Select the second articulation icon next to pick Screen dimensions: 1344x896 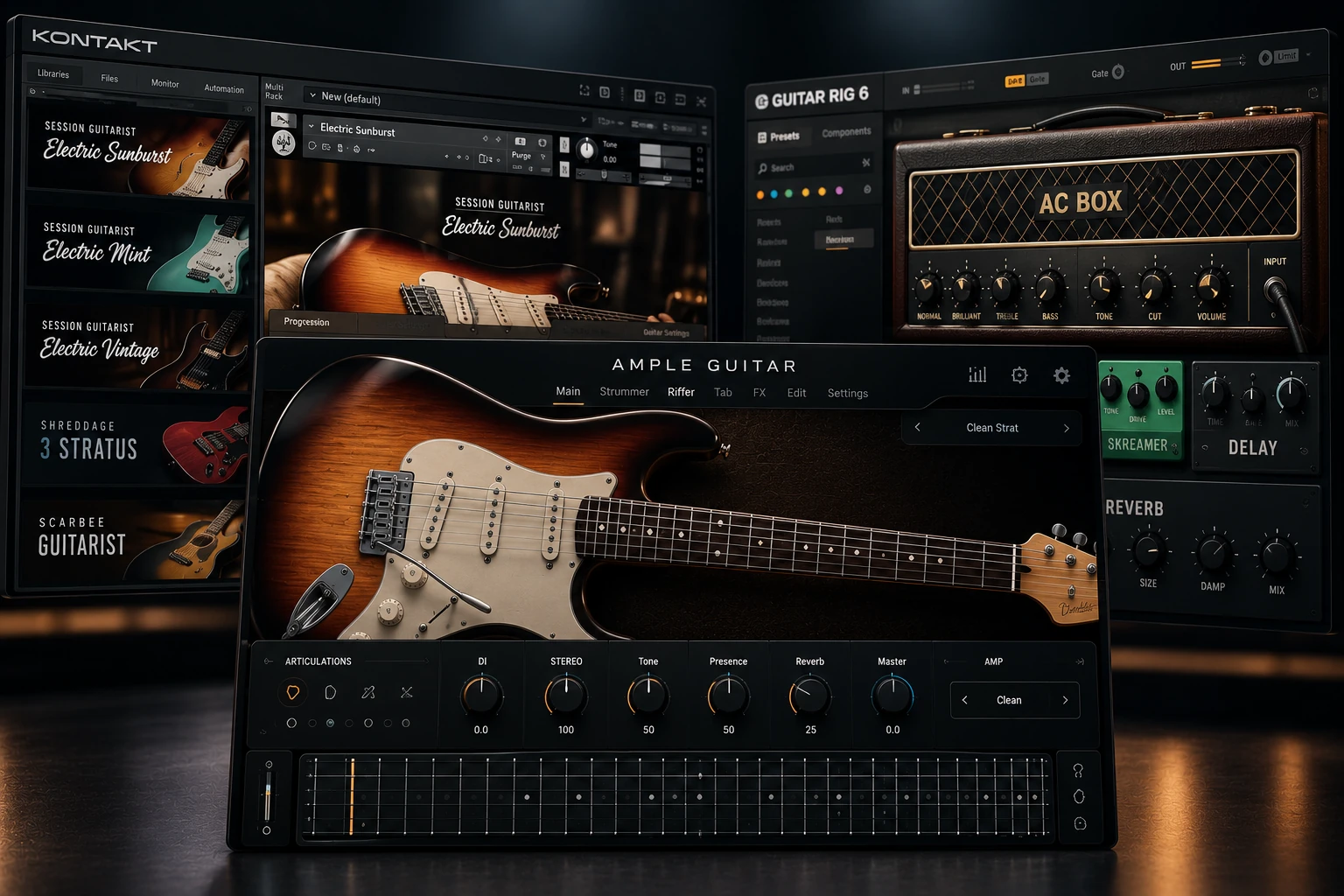(x=330, y=692)
